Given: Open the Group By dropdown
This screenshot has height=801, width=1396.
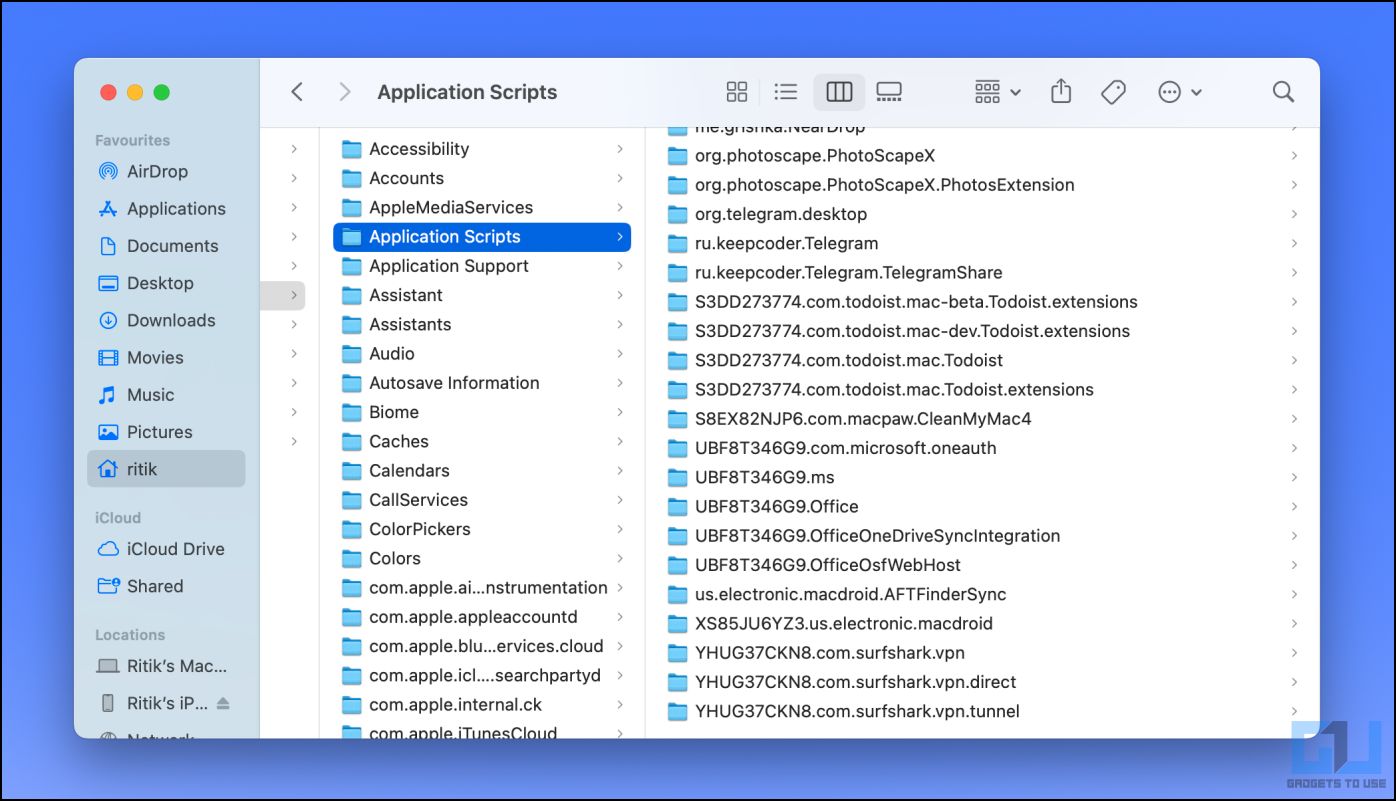Looking at the screenshot, I should (x=997, y=92).
